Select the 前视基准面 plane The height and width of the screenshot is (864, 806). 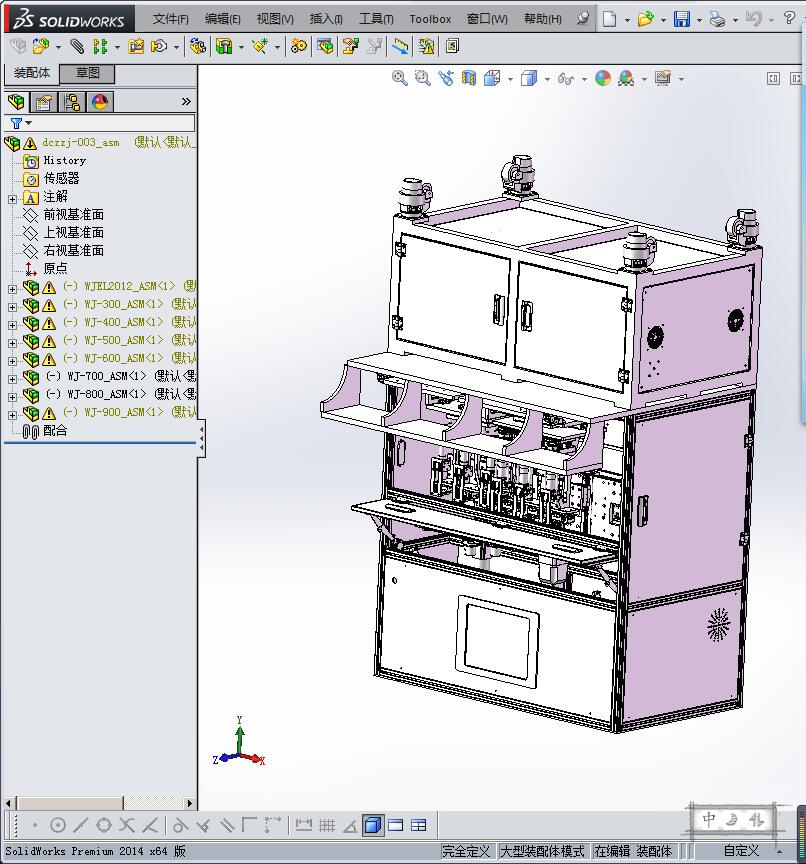(x=73, y=214)
